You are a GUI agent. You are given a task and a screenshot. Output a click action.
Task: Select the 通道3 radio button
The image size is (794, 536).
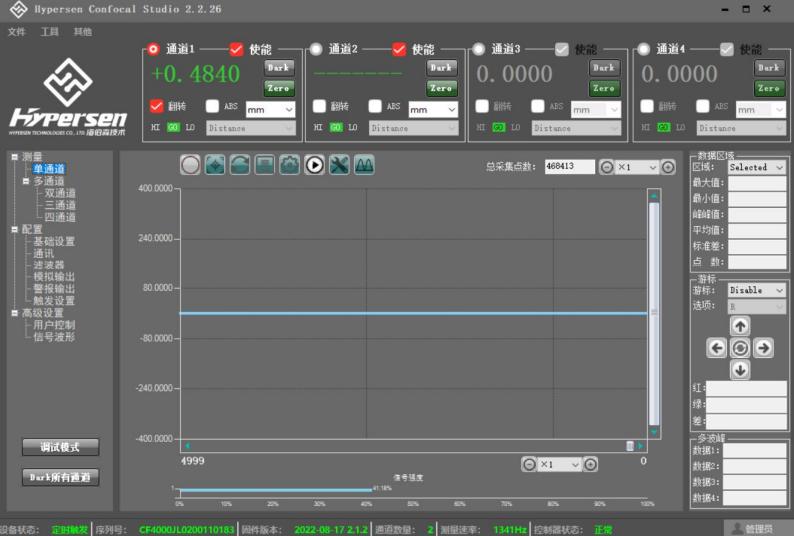[x=479, y=49]
